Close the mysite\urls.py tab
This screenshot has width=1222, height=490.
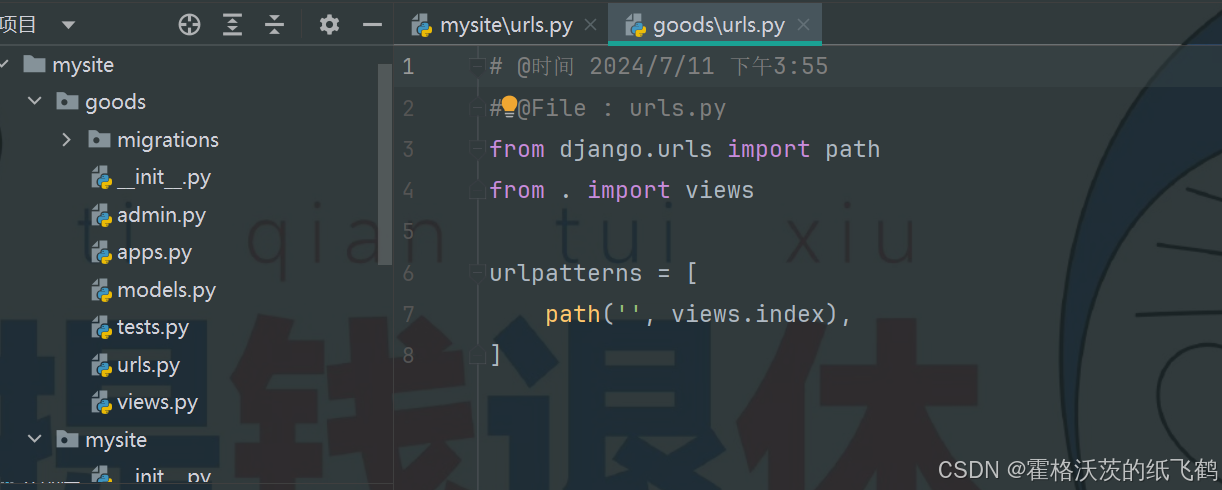[590, 25]
